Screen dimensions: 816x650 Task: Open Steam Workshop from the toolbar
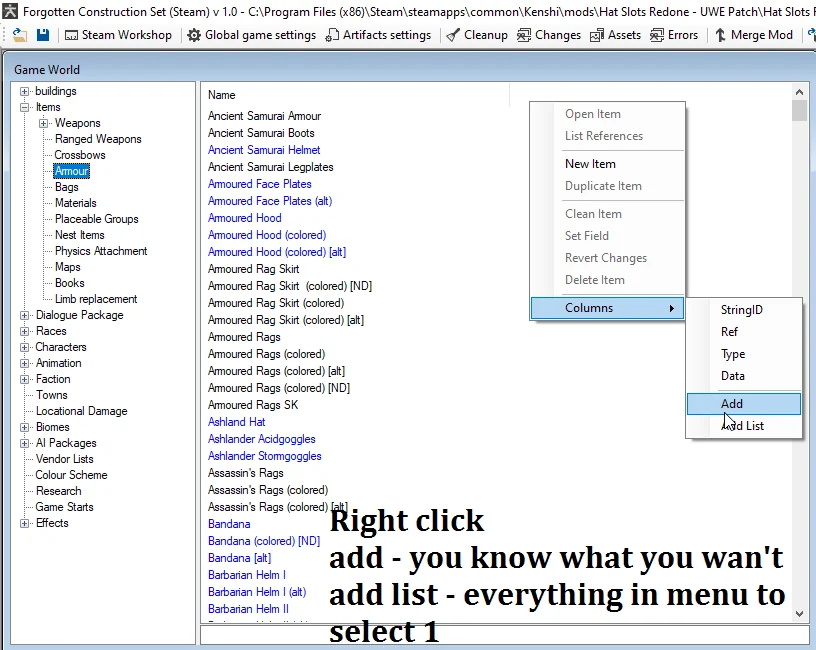coord(118,35)
